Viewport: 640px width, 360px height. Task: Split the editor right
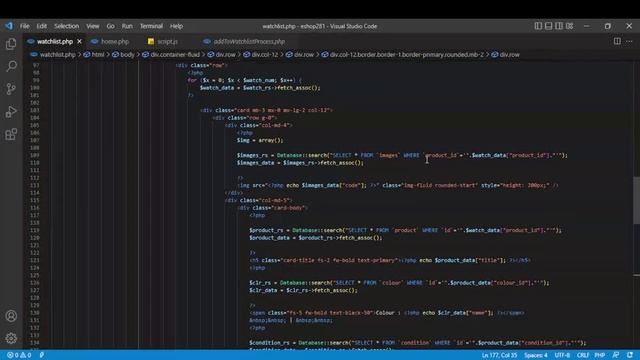point(617,41)
